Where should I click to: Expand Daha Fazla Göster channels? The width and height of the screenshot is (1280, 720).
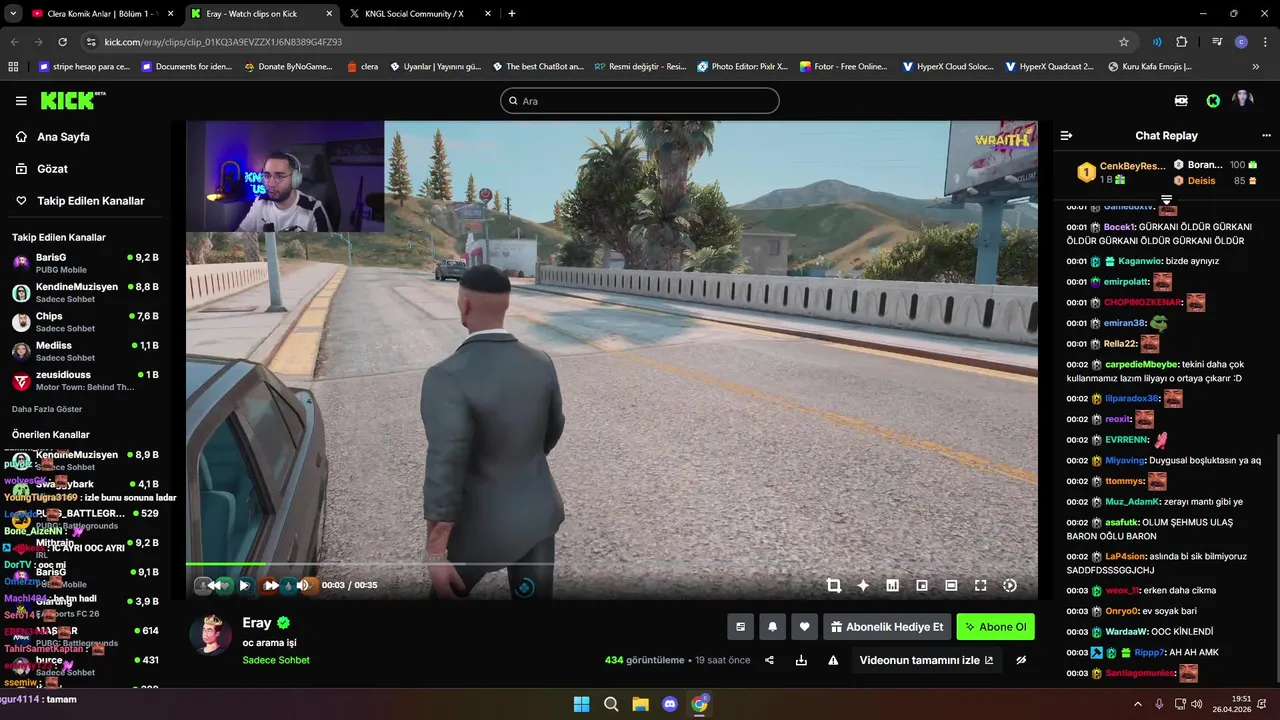coord(47,409)
